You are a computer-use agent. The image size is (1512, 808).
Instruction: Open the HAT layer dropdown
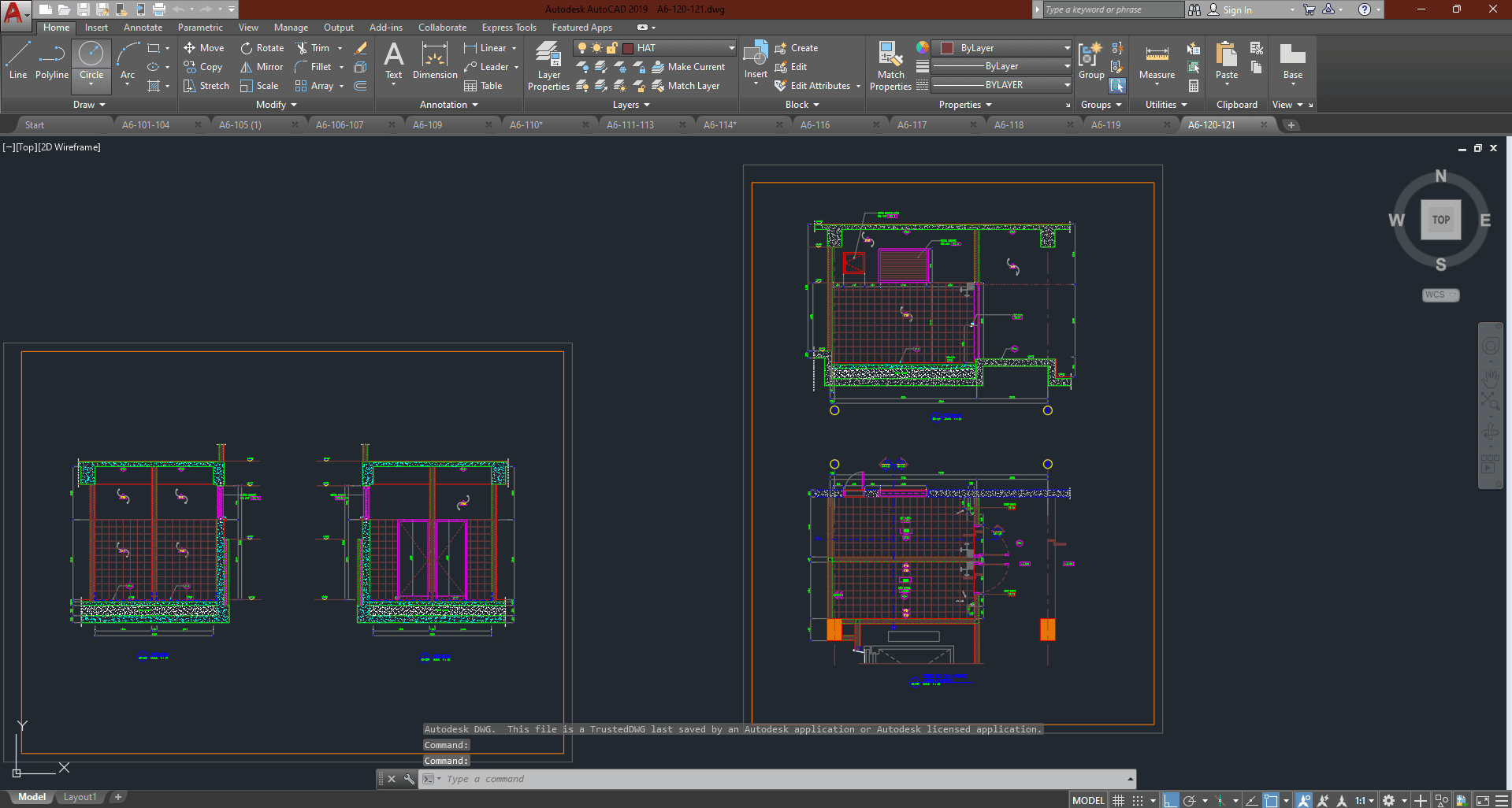(731, 48)
